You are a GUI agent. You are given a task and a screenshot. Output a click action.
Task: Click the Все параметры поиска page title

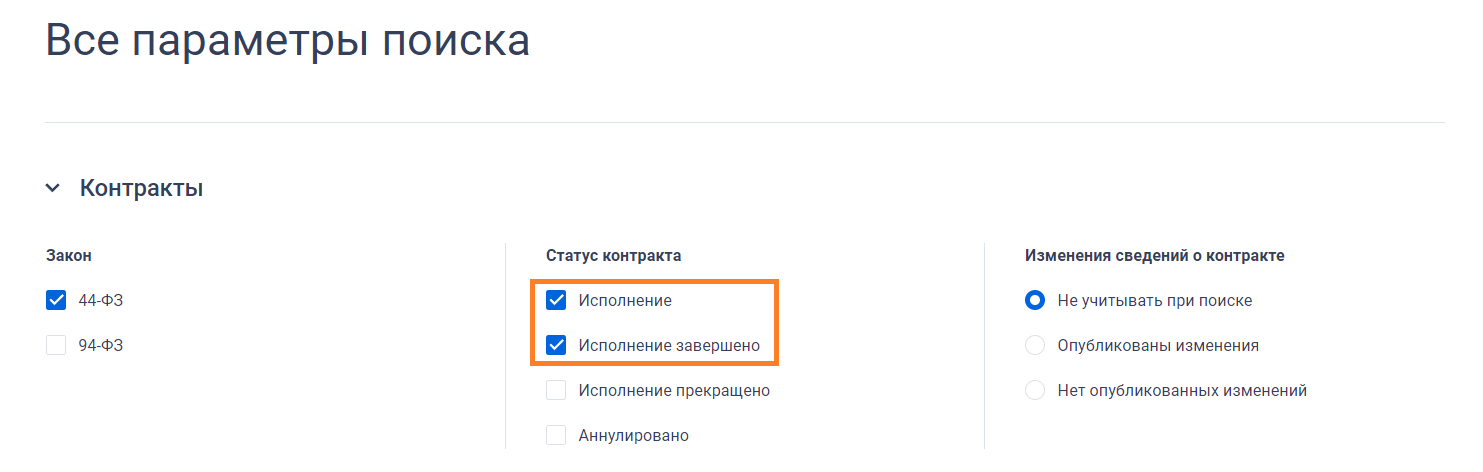(x=288, y=41)
